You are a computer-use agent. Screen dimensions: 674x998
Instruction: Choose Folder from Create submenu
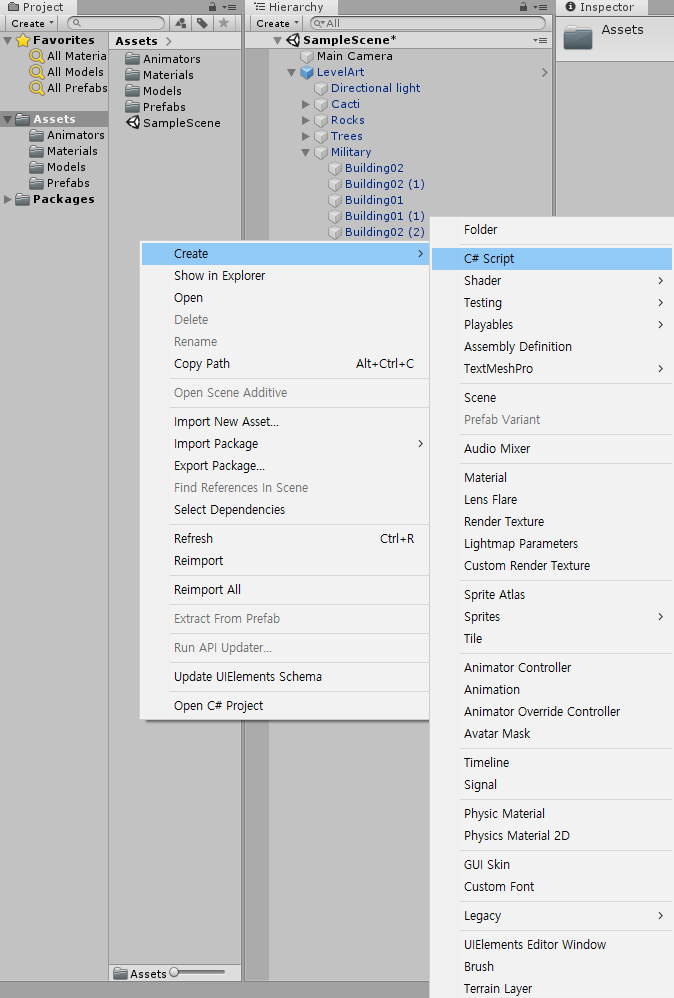tap(552, 230)
